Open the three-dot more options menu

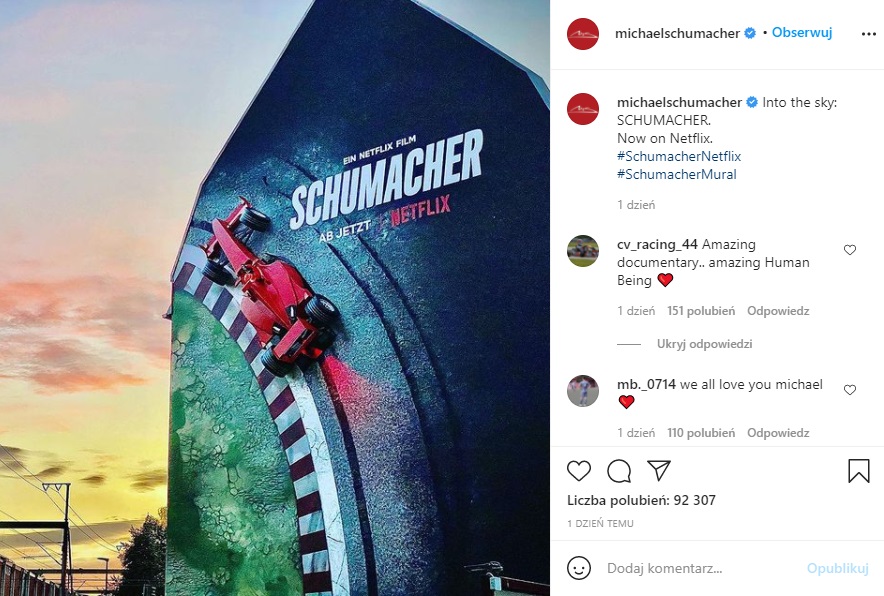pyautogui.click(x=869, y=34)
